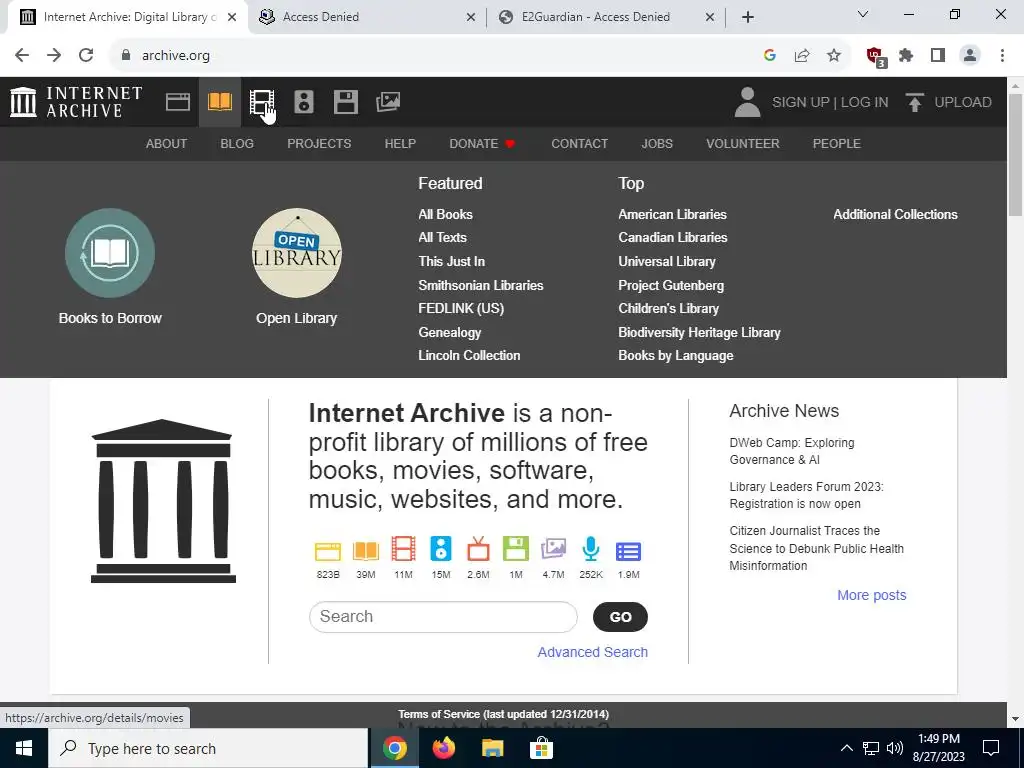Open the Advanced Search link
The width and height of the screenshot is (1024, 768).
point(592,652)
